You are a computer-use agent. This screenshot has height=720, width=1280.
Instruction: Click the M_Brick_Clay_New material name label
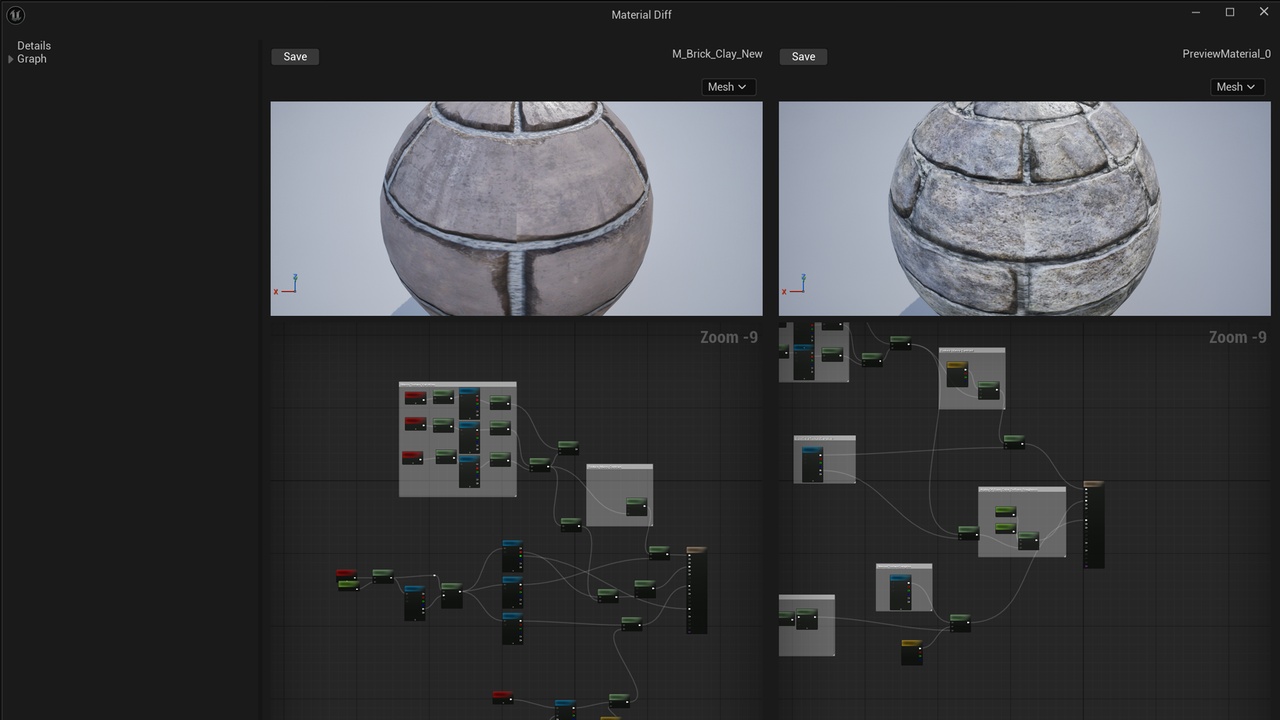(717, 54)
